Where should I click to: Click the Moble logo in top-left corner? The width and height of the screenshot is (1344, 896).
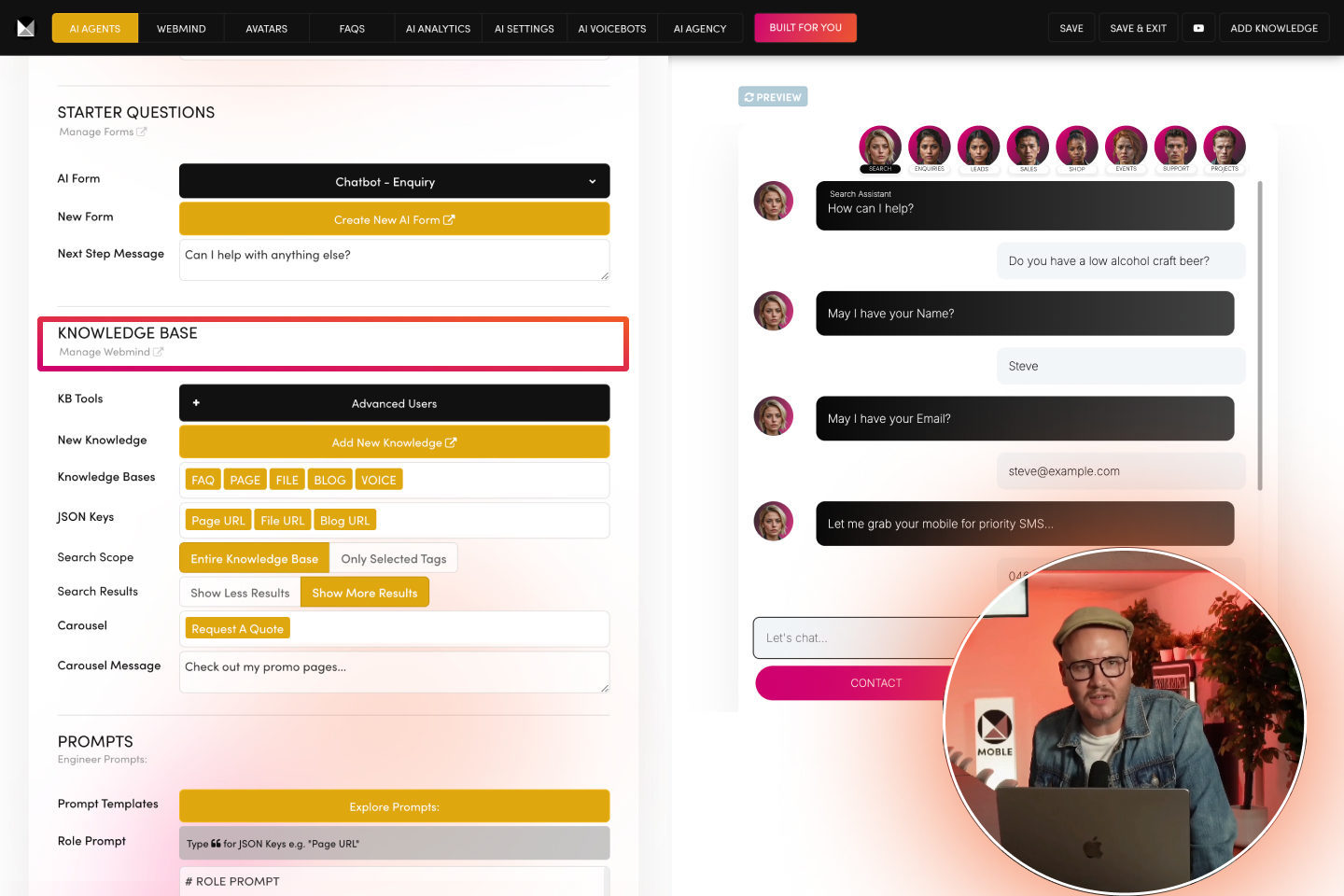[x=26, y=28]
